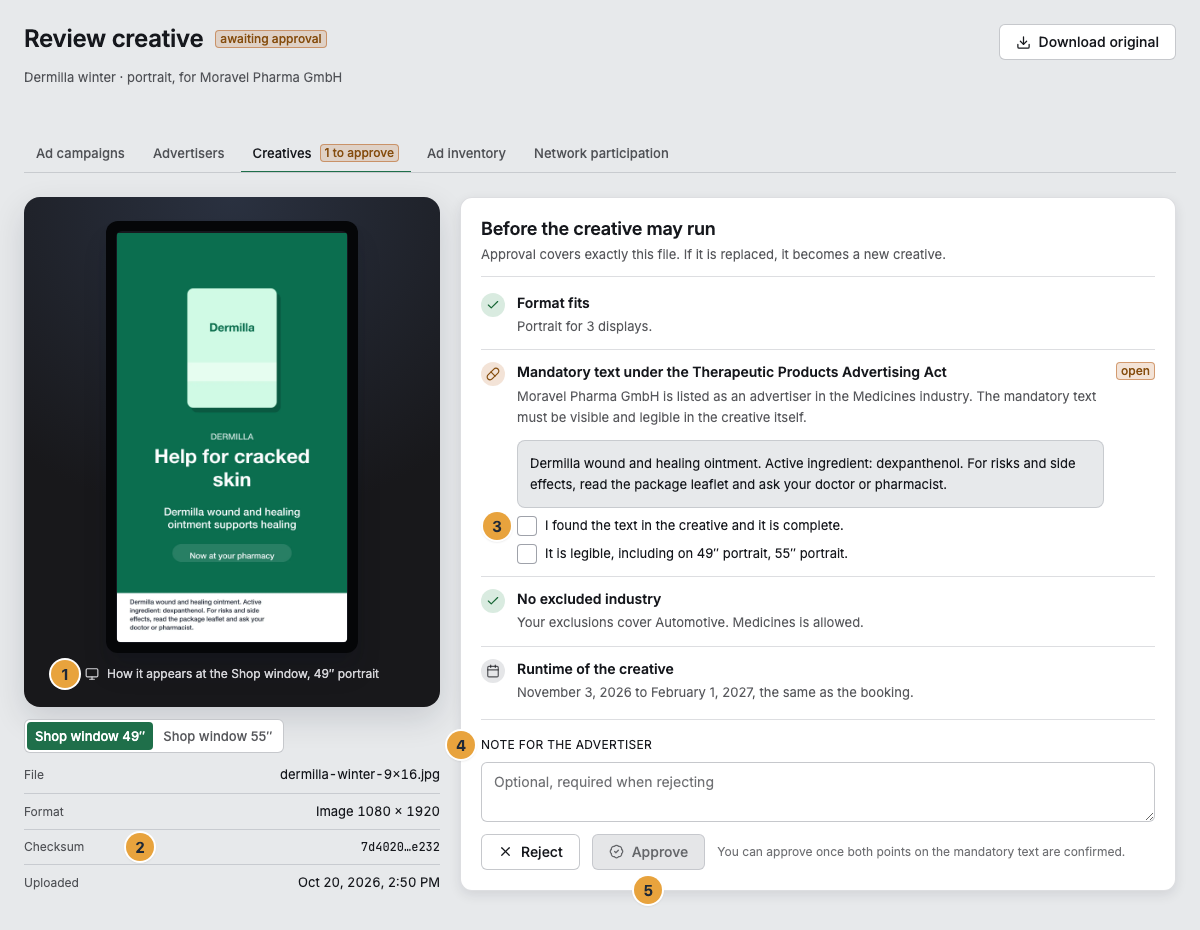
Task: Click the '1 to approve' badge
Action: pos(359,153)
